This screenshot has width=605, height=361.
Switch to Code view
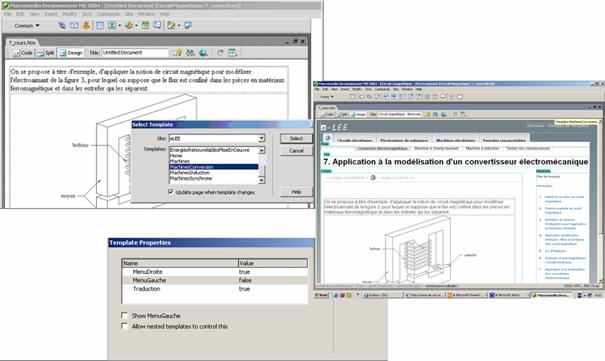(22, 53)
